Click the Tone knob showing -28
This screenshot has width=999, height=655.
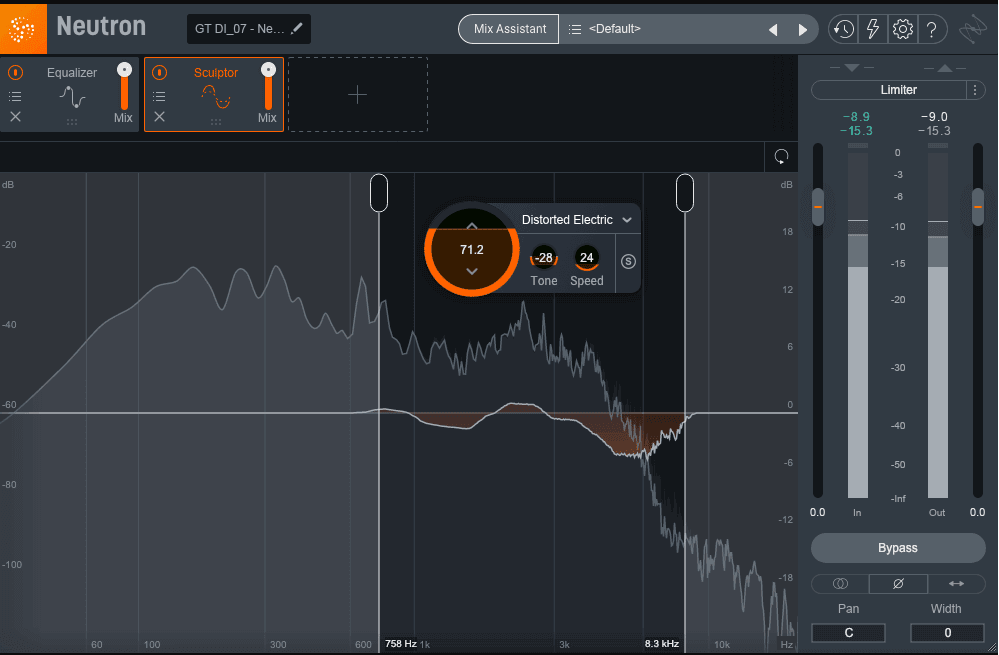[543, 257]
